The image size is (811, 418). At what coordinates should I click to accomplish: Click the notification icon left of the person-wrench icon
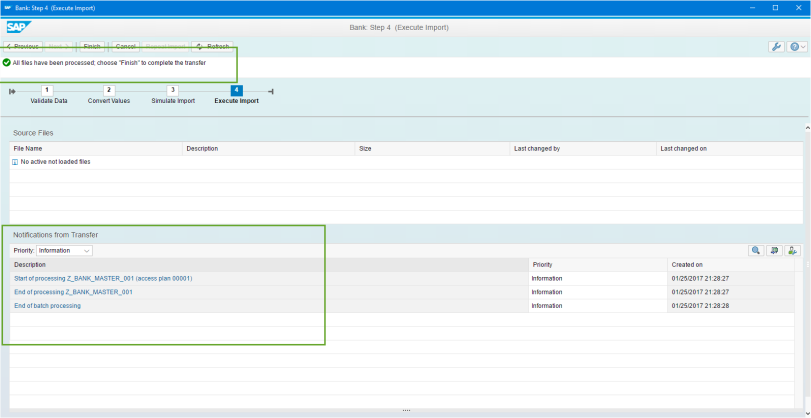coord(774,250)
